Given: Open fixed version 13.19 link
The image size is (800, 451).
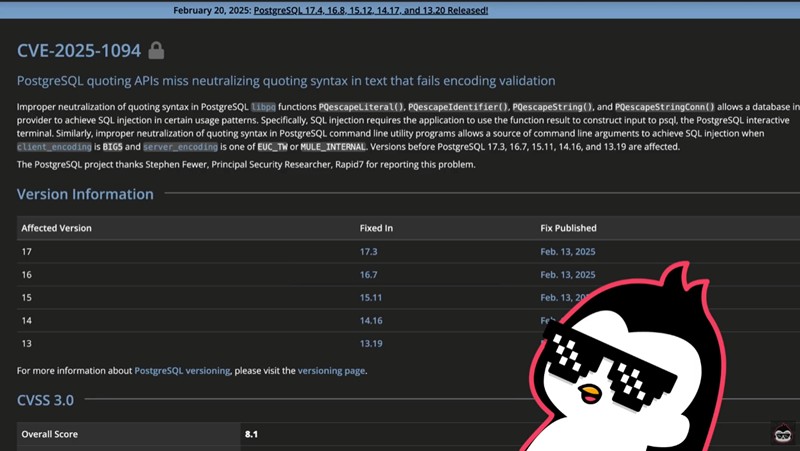Looking at the screenshot, I should point(371,343).
